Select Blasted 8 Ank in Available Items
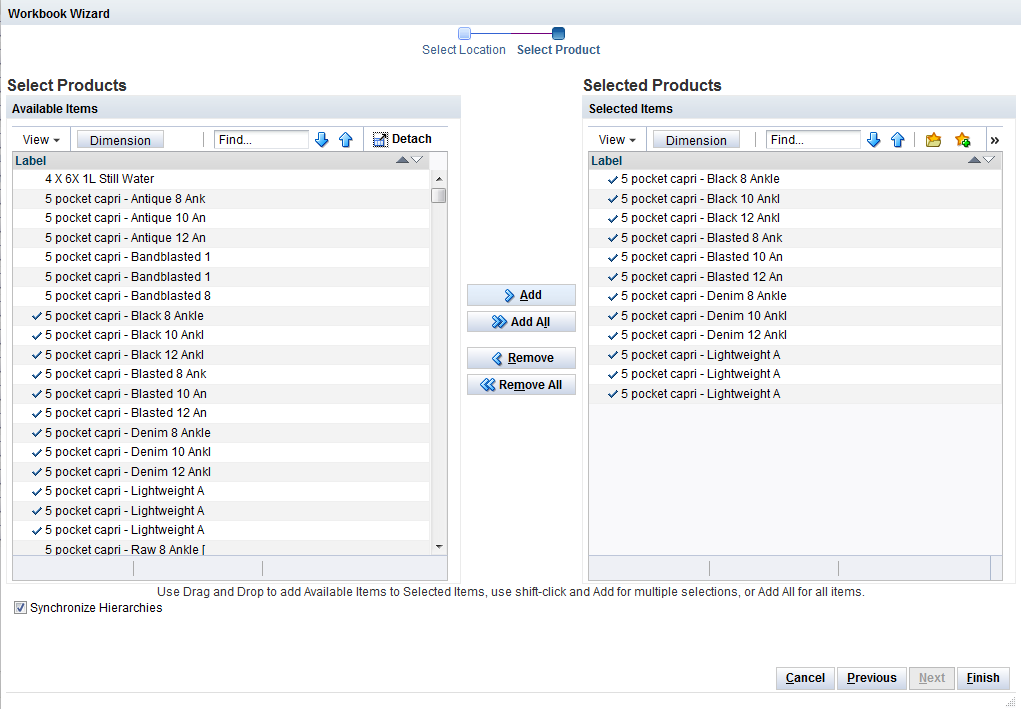The height and width of the screenshot is (709, 1021). tap(221, 374)
